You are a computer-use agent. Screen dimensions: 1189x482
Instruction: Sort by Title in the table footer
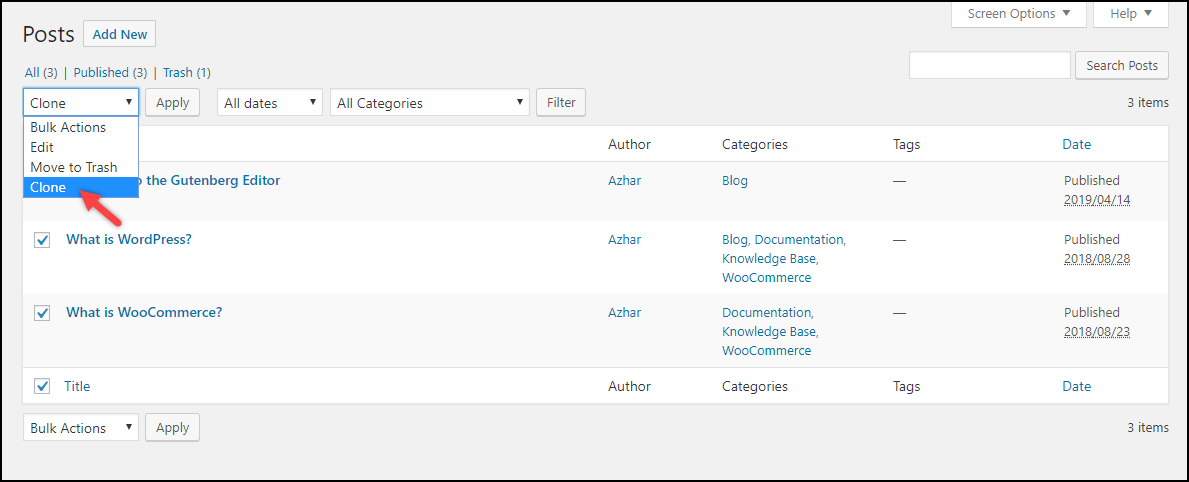coord(77,386)
